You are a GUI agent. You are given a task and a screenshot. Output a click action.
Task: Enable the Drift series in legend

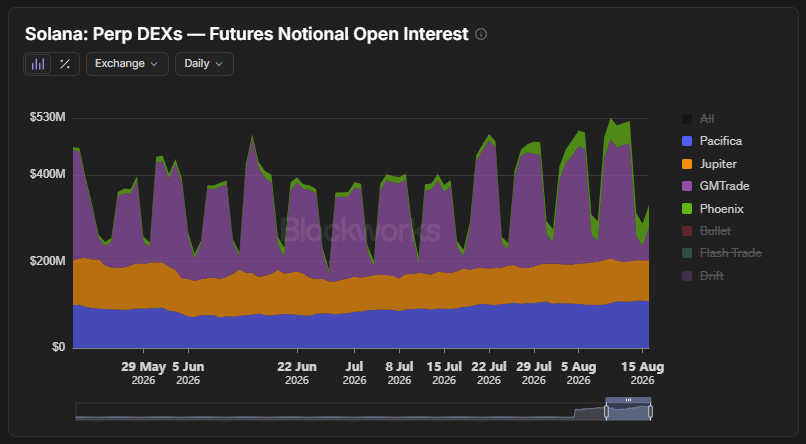[703, 276]
